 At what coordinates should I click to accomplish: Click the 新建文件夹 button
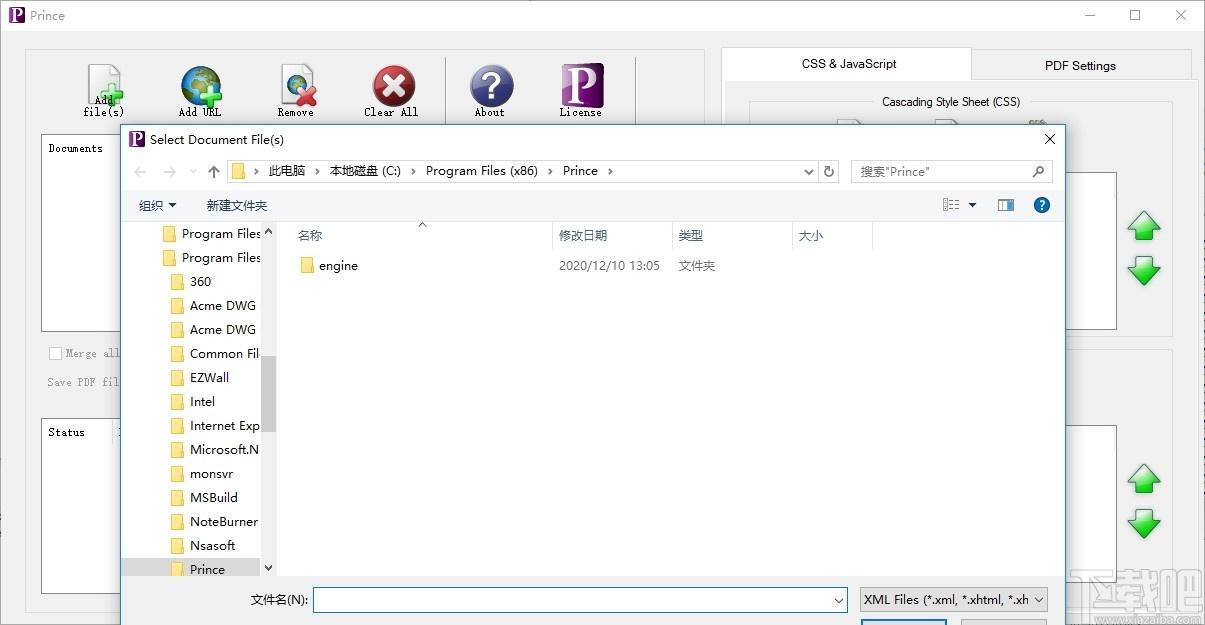[237, 205]
